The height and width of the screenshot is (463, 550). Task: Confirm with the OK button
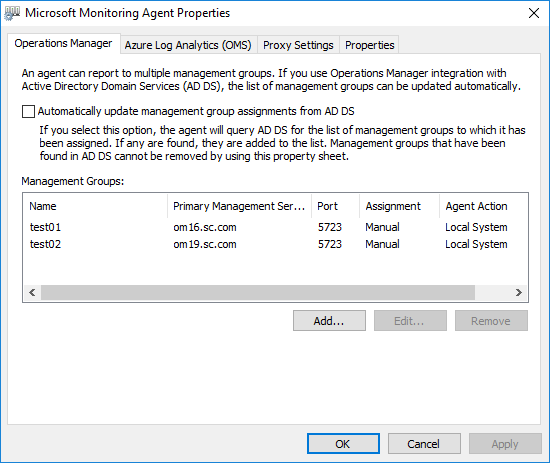click(x=343, y=444)
